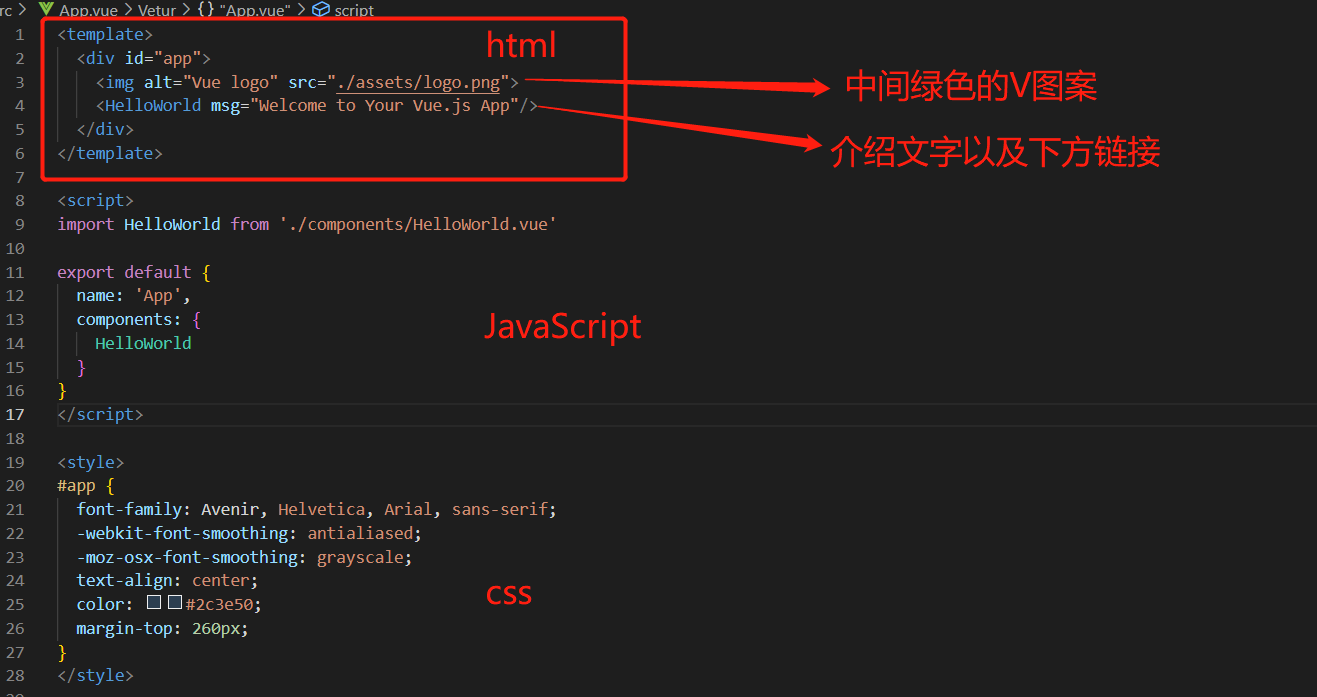Image resolution: width=1317 pixels, height=697 pixels.
Task: Click the "Welcome to Your Vue.js App" string
Action: (384, 106)
